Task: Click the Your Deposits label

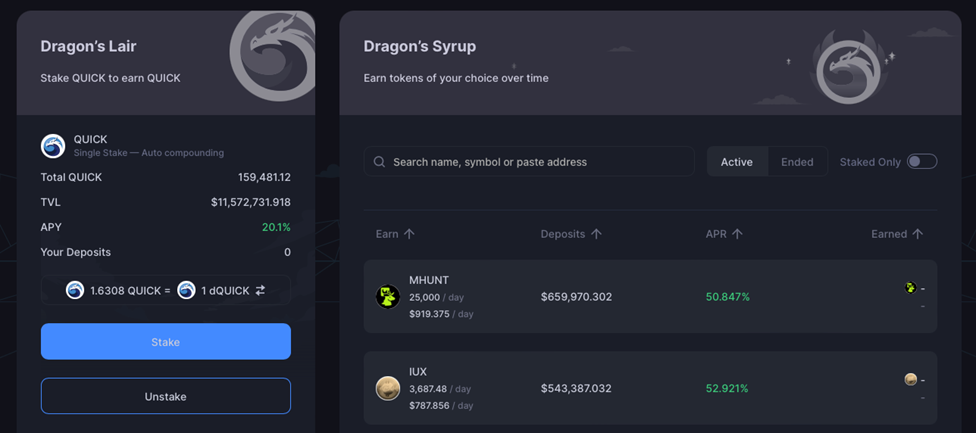Action: [x=76, y=252]
